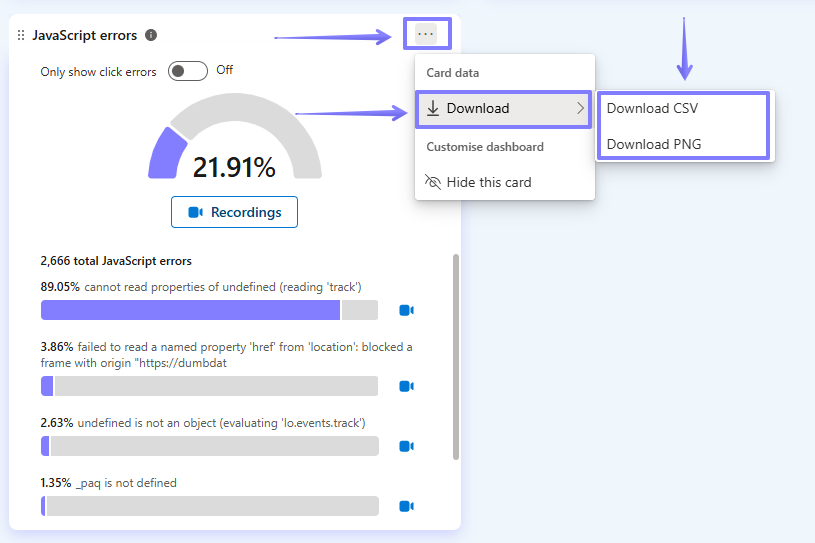Click the 'JavaScript errors' card title
Screen dimensions: 815x543
point(85,35)
